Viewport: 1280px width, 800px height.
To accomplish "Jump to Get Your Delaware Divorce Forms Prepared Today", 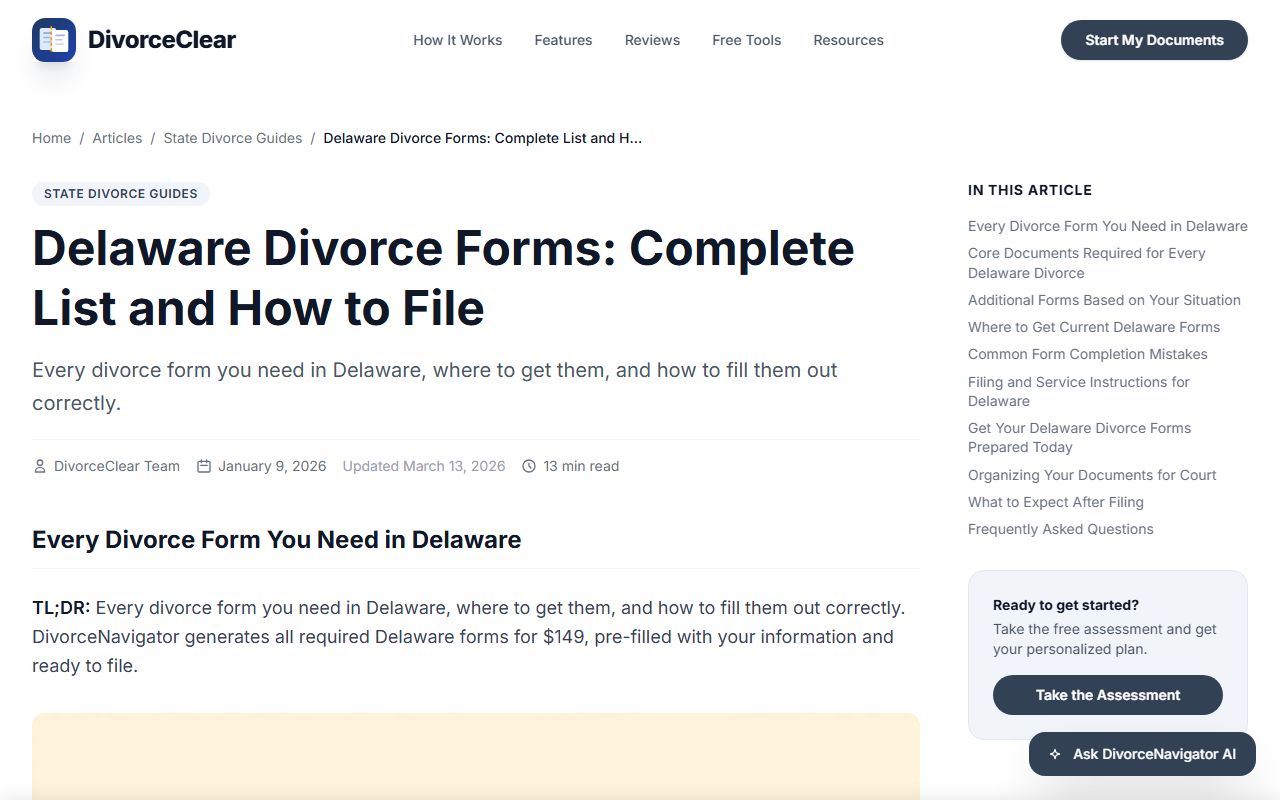I will click(x=1080, y=437).
